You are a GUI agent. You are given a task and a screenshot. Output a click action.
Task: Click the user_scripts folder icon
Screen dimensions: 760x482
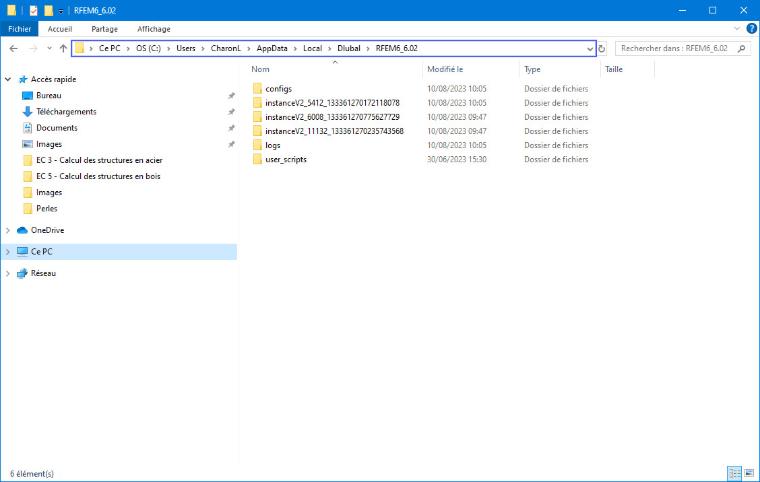(x=257, y=159)
